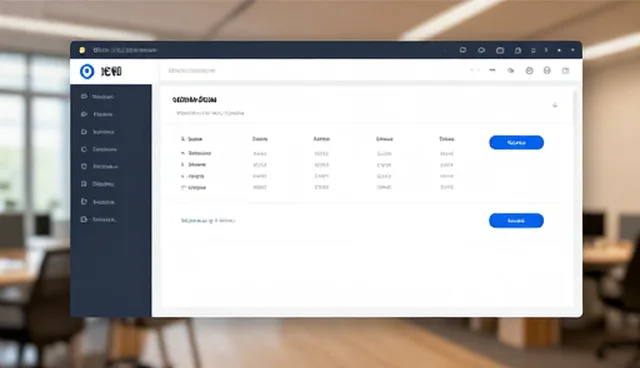Viewport: 640px width, 368px height.
Task: Open the second item in the dark sidebar
Action: pyautogui.click(x=97, y=114)
